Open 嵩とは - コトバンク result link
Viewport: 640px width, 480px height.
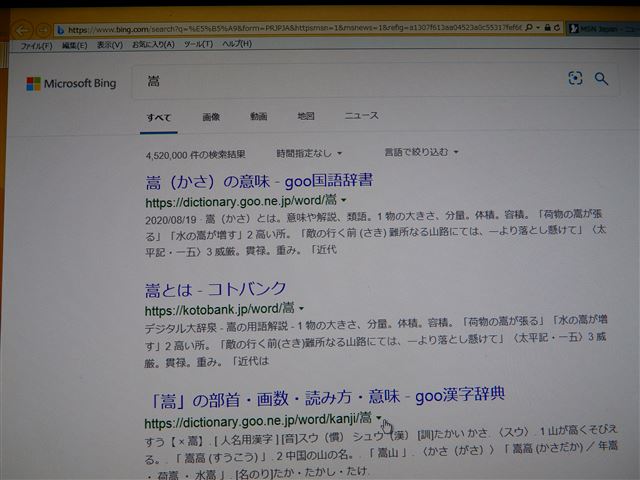[x=215, y=289]
